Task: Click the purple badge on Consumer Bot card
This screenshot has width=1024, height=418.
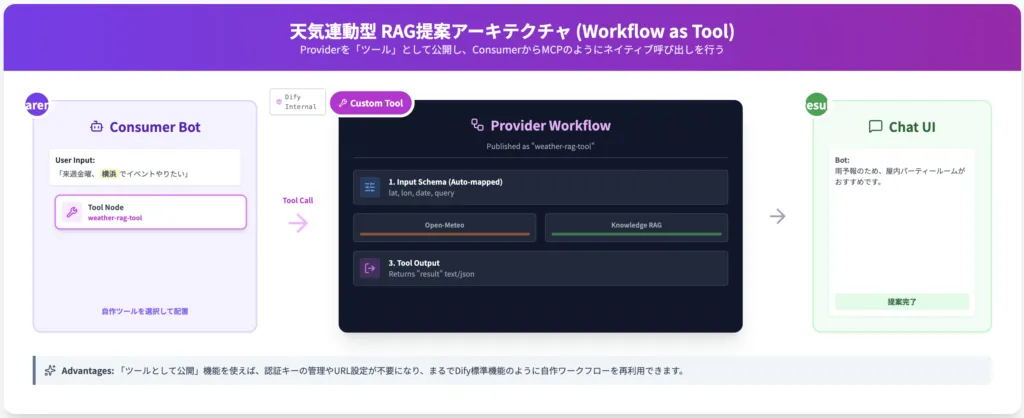Action: pos(37,104)
